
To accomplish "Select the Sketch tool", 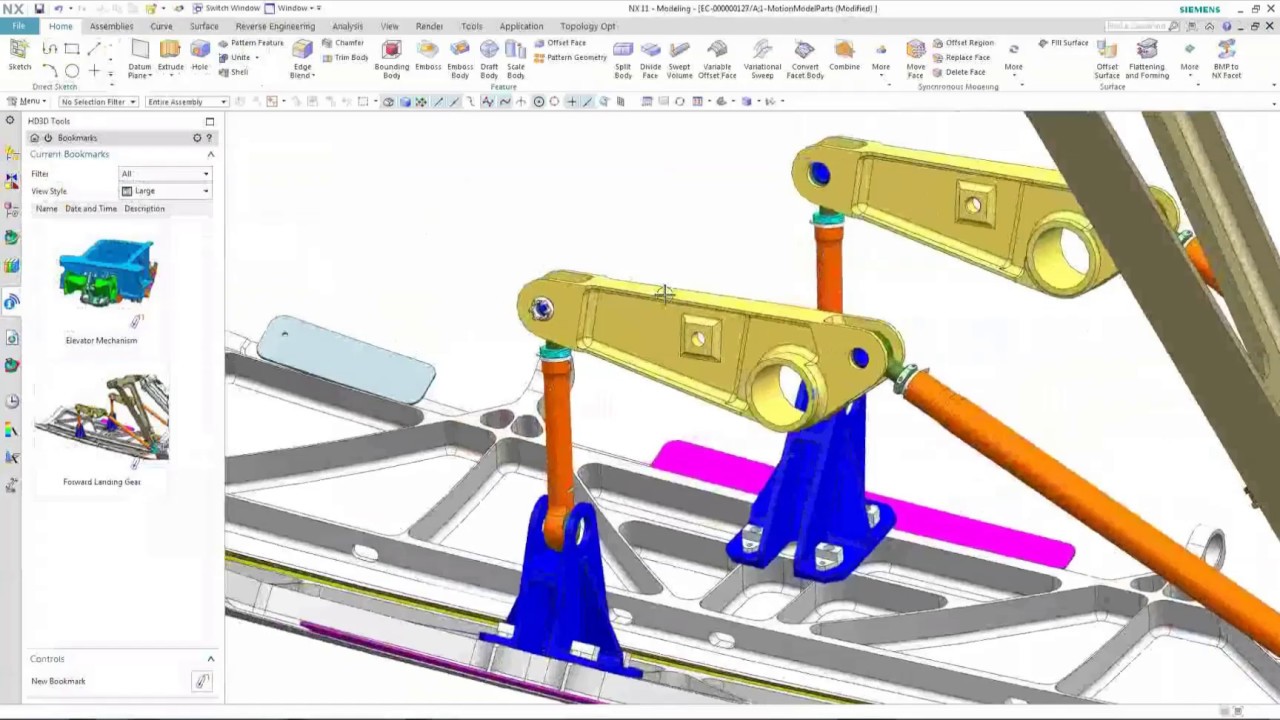I will 19,56.
